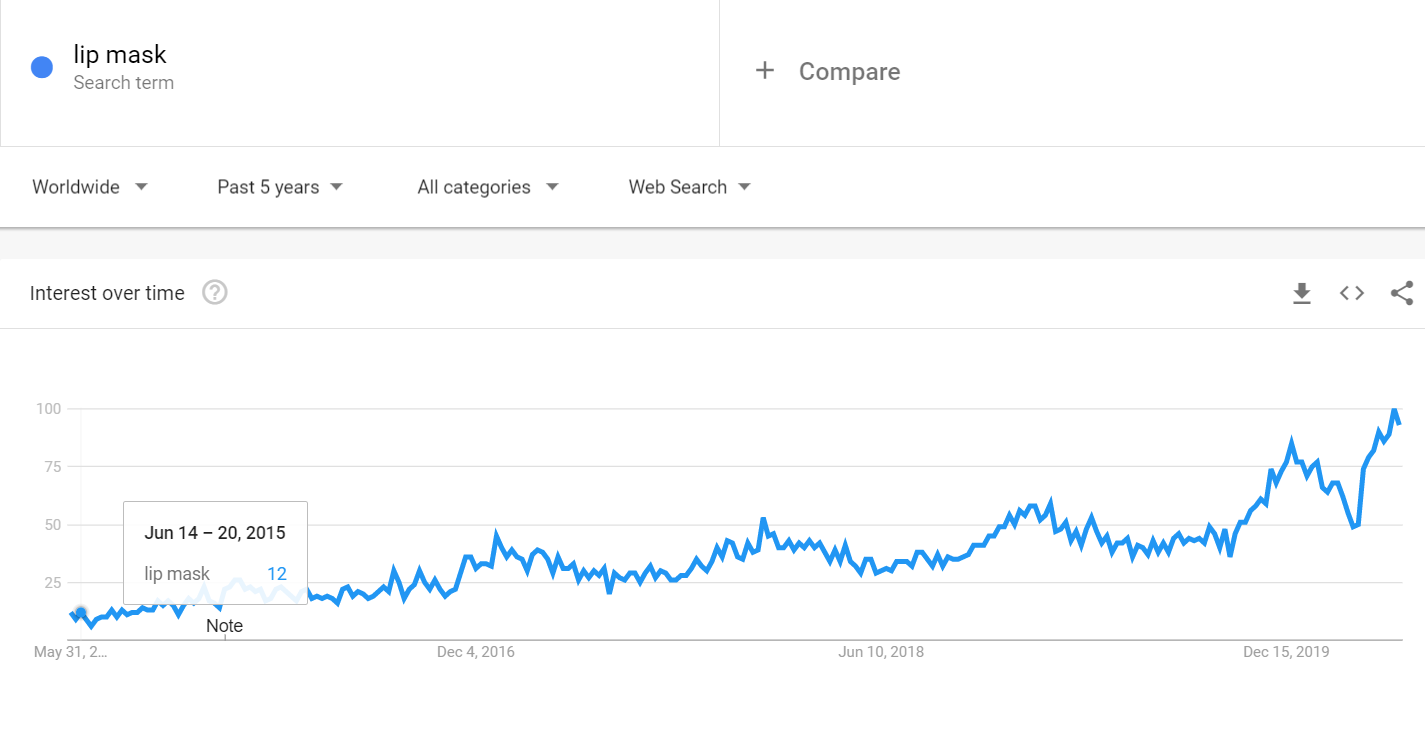Image resolution: width=1425 pixels, height=729 pixels.
Task: Edit the lip mask search term
Action: 120,55
